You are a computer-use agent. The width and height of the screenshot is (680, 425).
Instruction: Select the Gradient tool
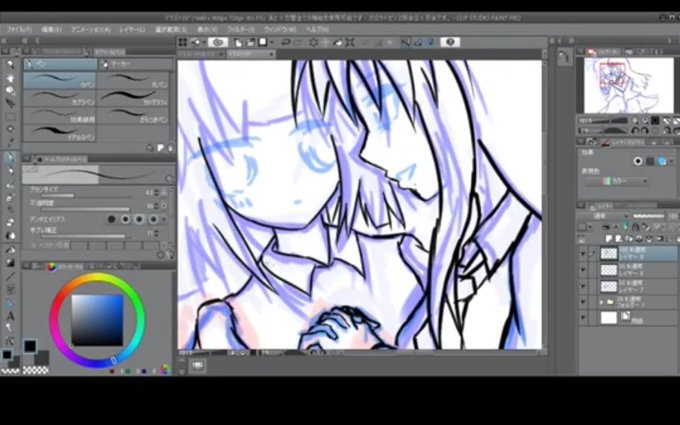(10, 263)
